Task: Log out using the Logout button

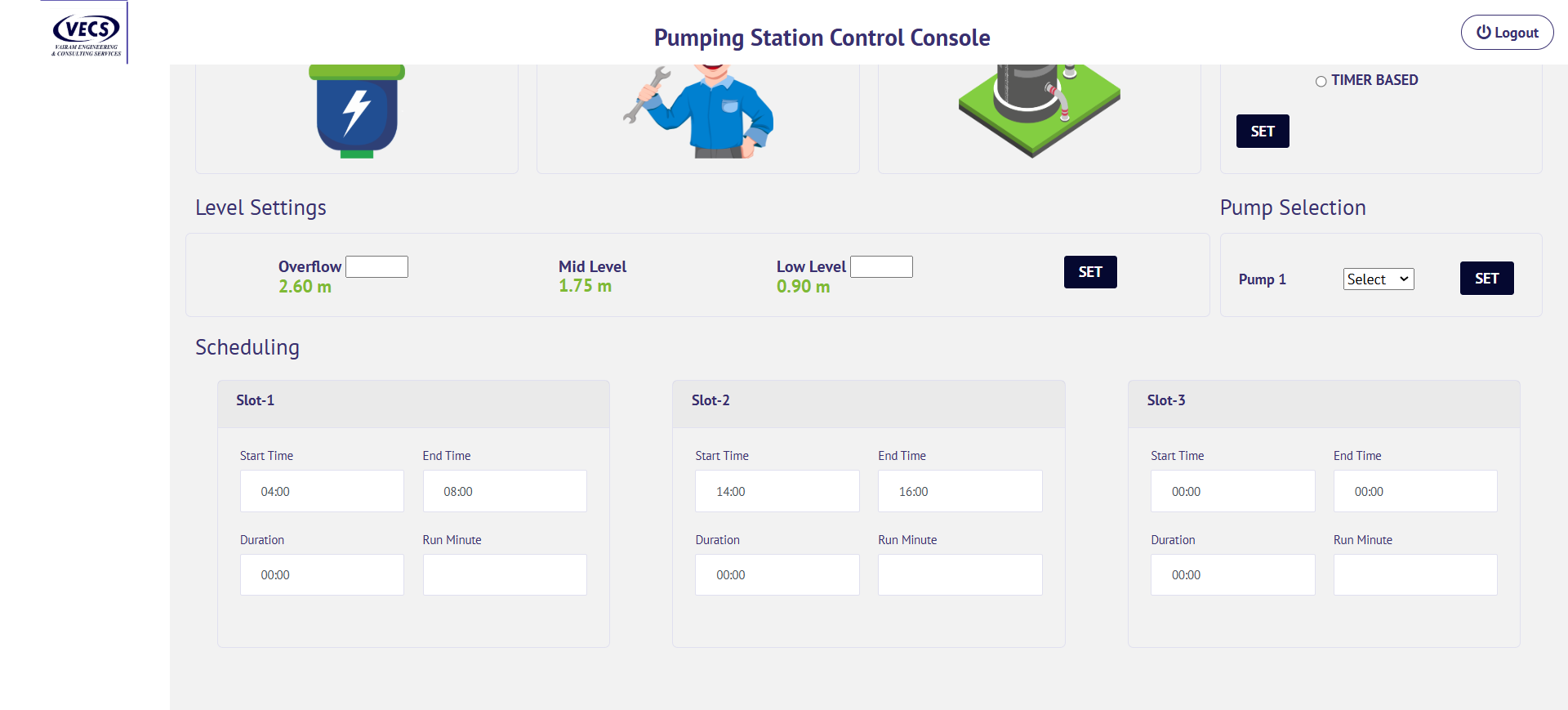Action: [1507, 33]
